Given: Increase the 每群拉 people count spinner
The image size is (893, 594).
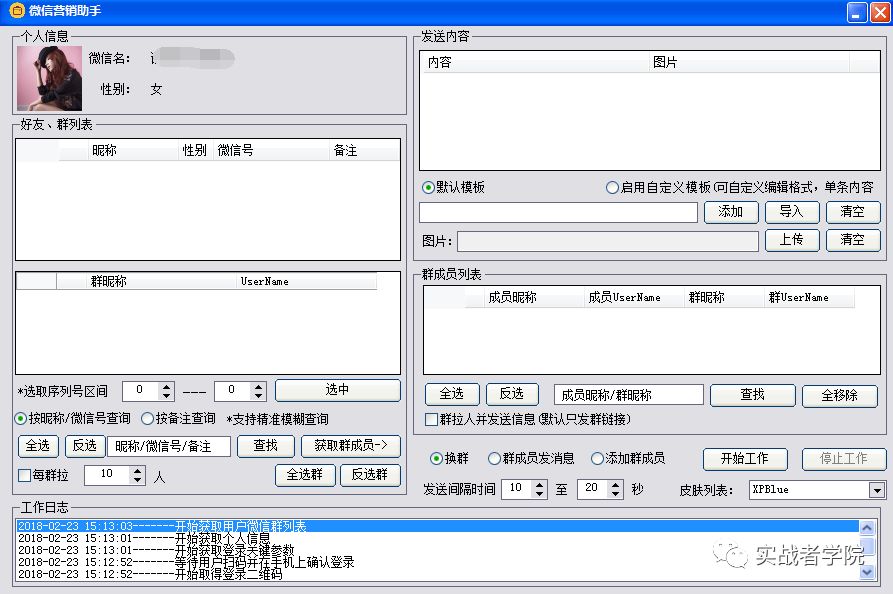Looking at the screenshot, I should pos(137,471).
